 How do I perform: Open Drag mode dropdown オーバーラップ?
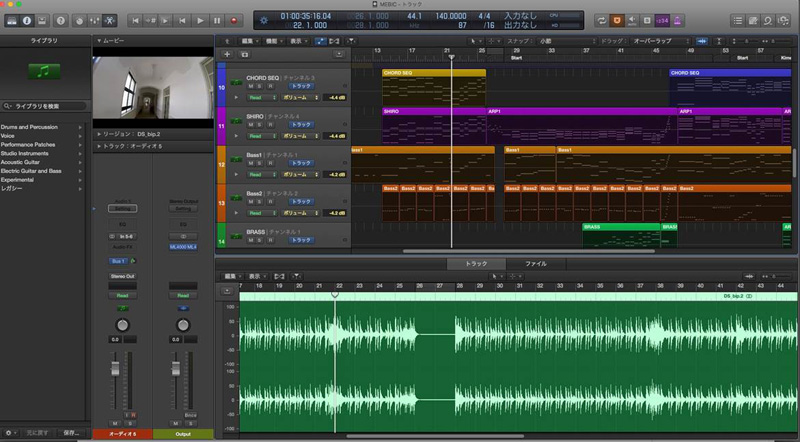pyautogui.click(x=661, y=41)
